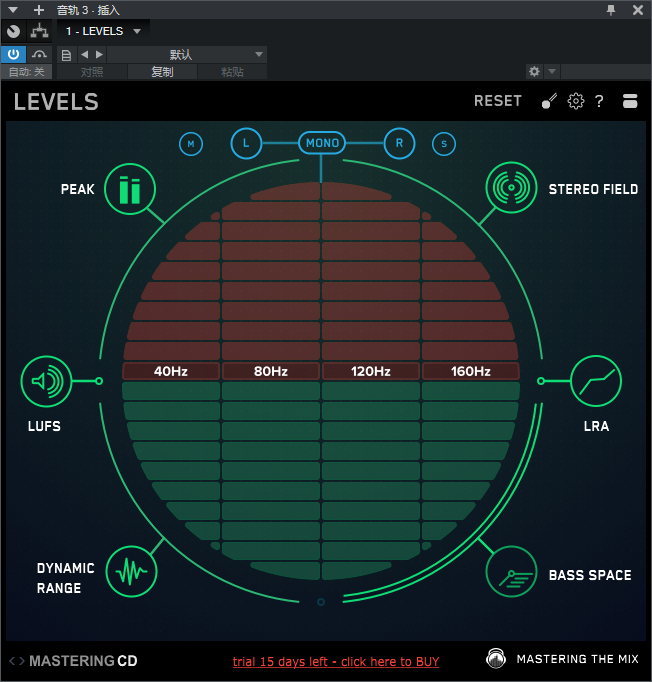
Task: Click the RESET button
Action: coord(498,101)
